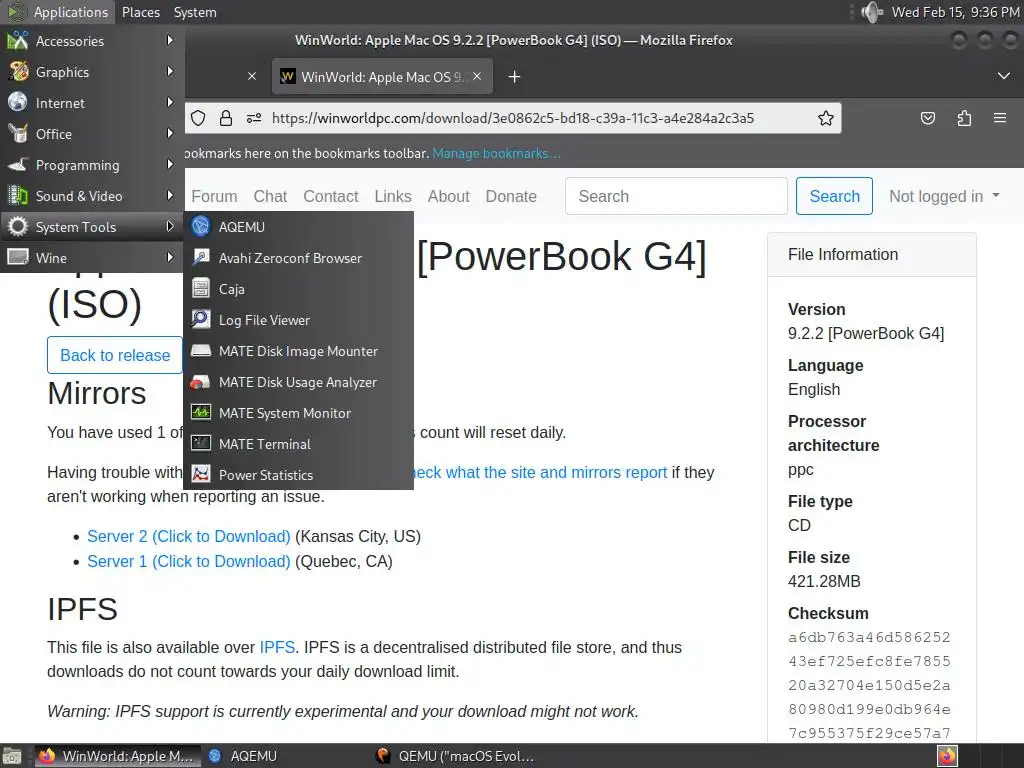The height and width of the screenshot is (768, 1024).
Task: Expand the Sound & Video submenu arrow
Action: point(170,195)
